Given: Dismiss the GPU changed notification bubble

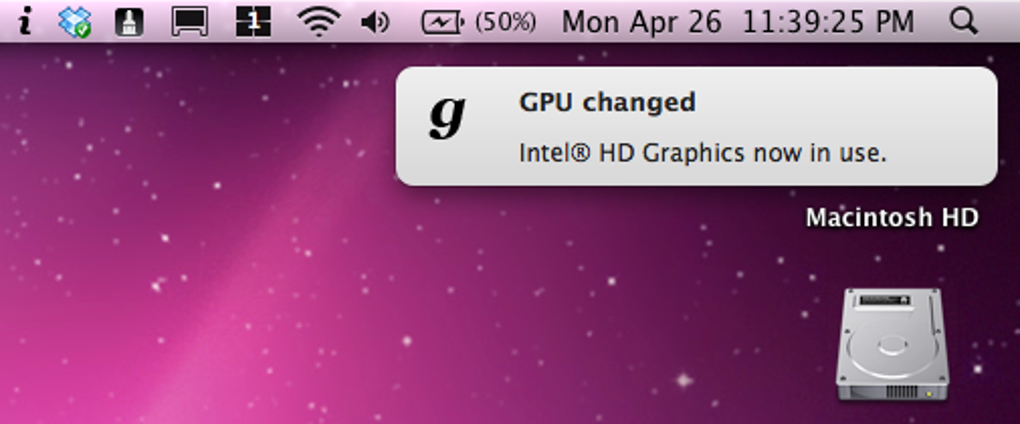Looking at the screenshot, I should tap(696, 126).
